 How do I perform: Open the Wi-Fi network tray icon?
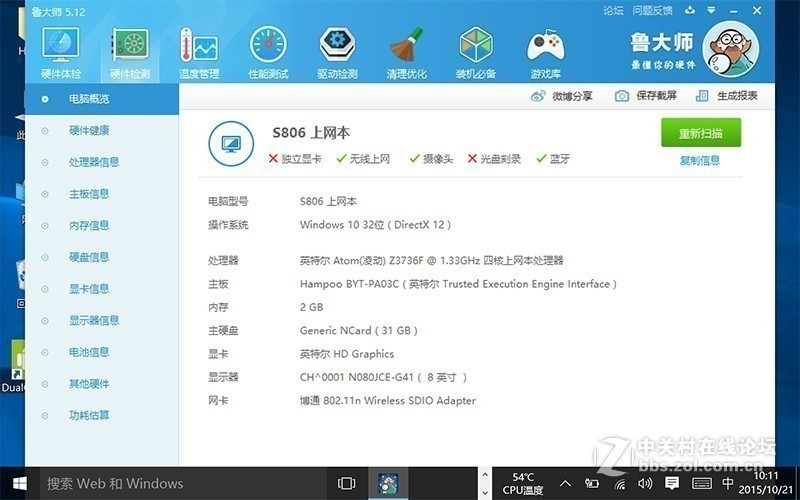pos(619,483)
